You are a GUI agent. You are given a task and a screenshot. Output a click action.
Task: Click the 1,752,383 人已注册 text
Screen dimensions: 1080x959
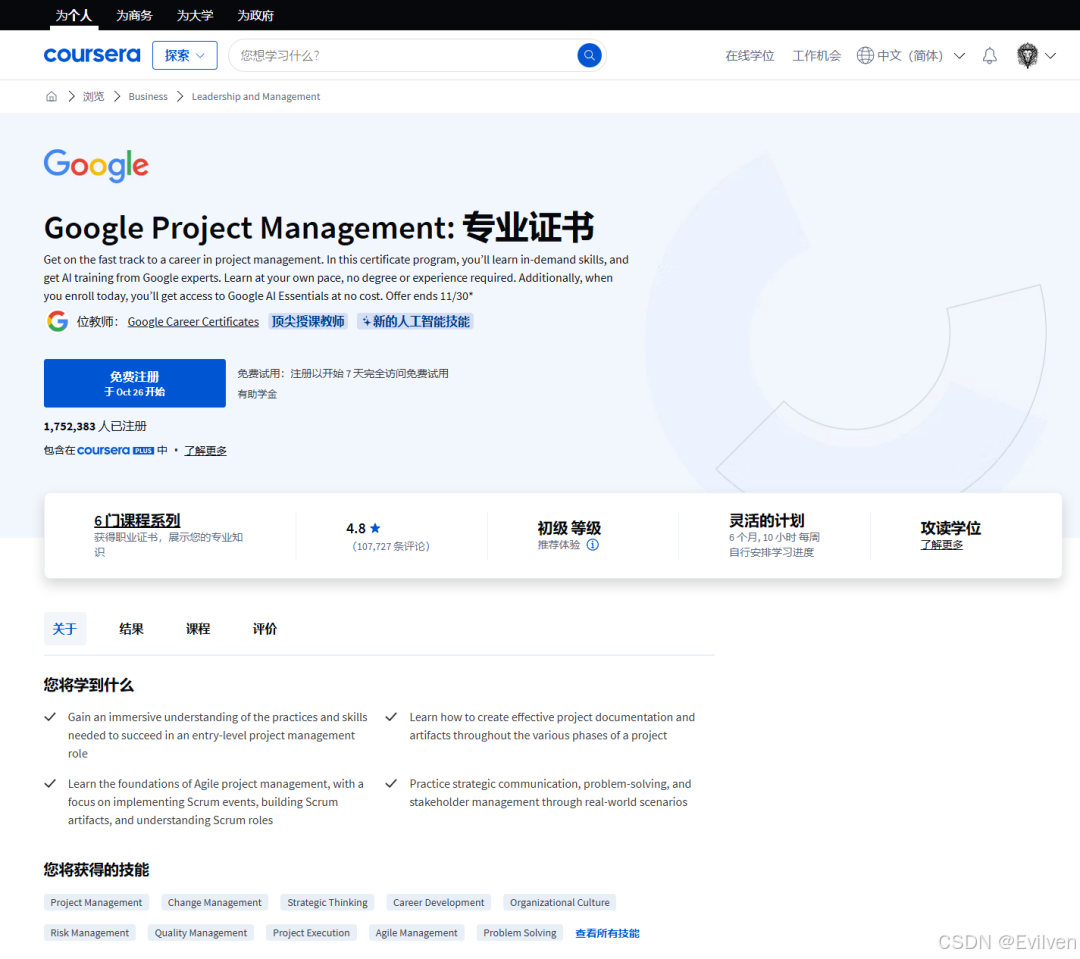pyautogui.click(x=95, y=426)
